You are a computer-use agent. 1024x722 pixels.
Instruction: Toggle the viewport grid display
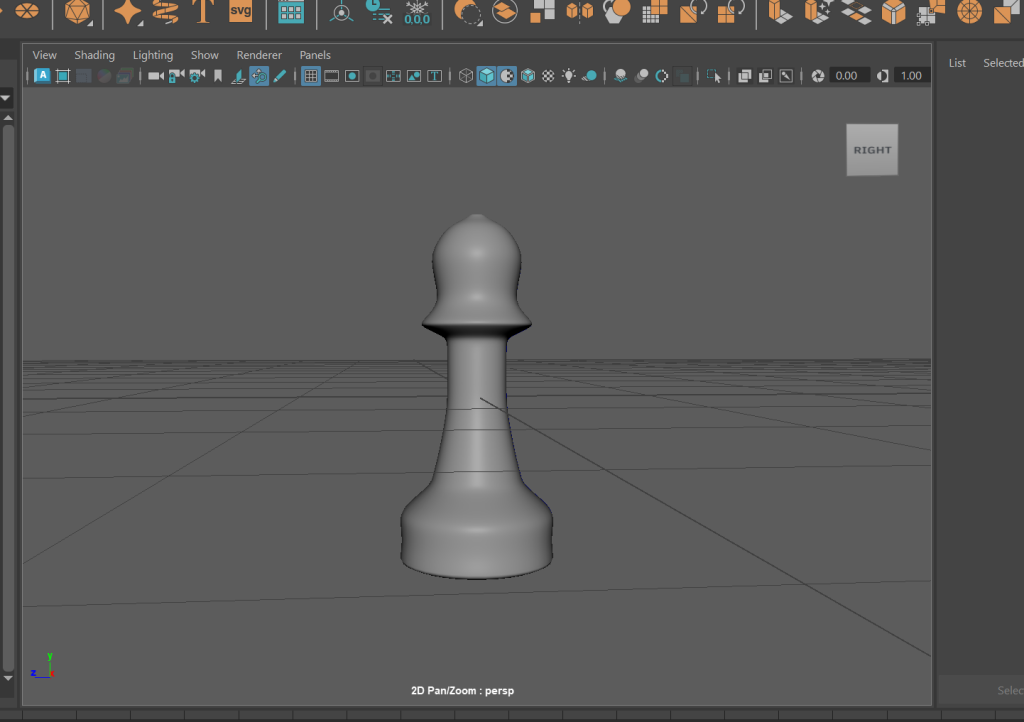point(311,76)
